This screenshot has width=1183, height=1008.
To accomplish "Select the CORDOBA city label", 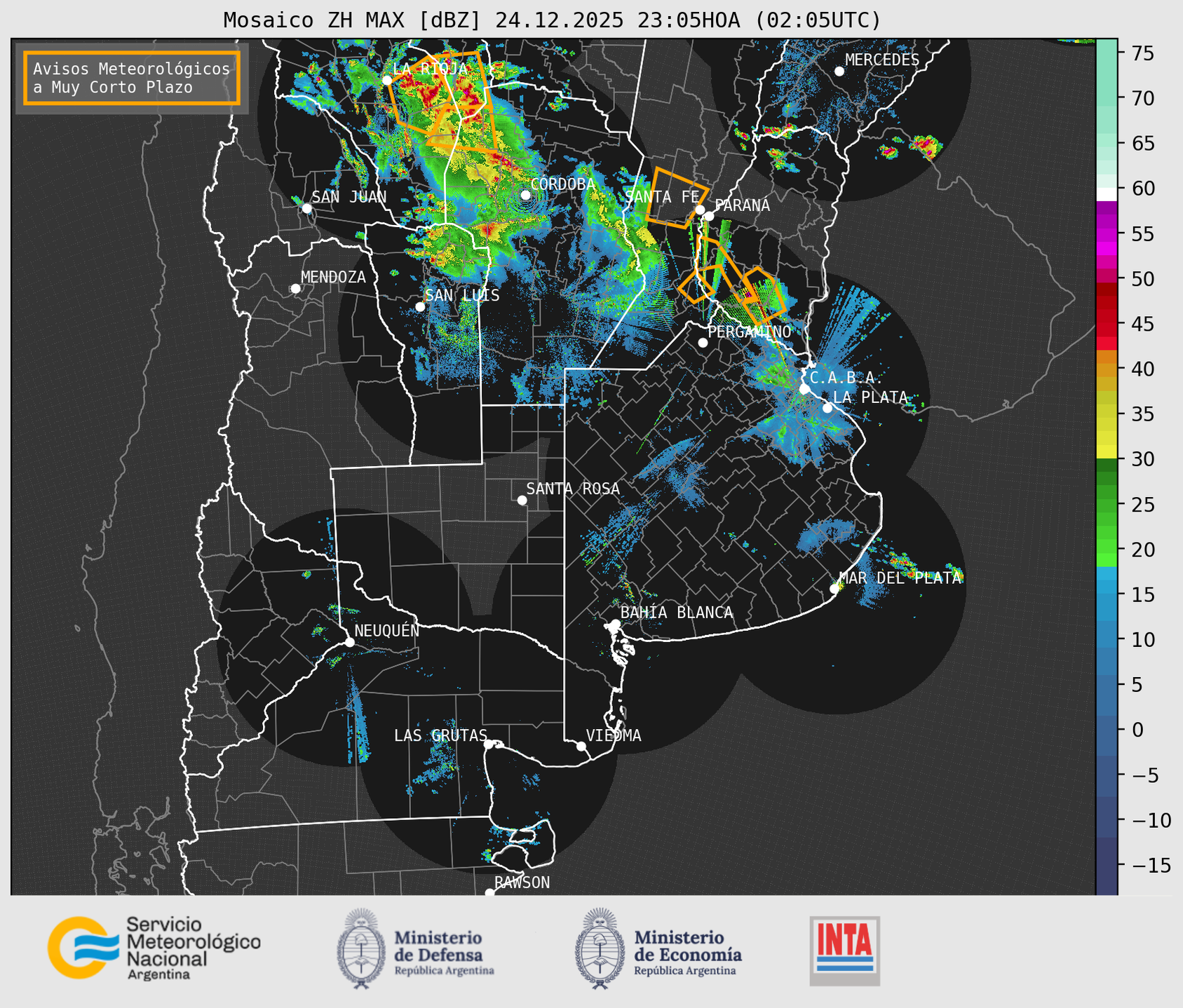I will pyautogui.click(x=562, y=184).
